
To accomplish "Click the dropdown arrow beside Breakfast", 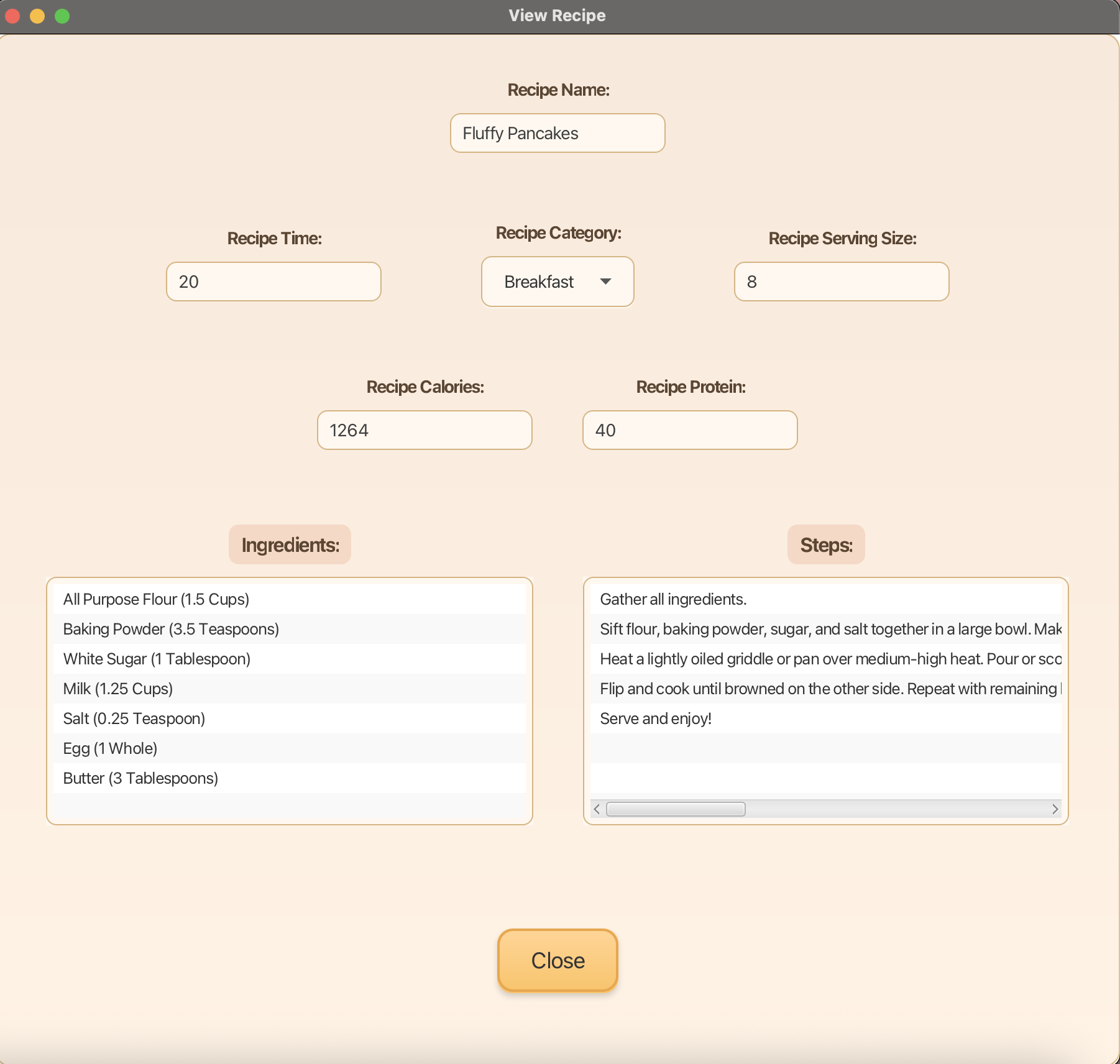I will pyautogui.click(x=606, y=282).
